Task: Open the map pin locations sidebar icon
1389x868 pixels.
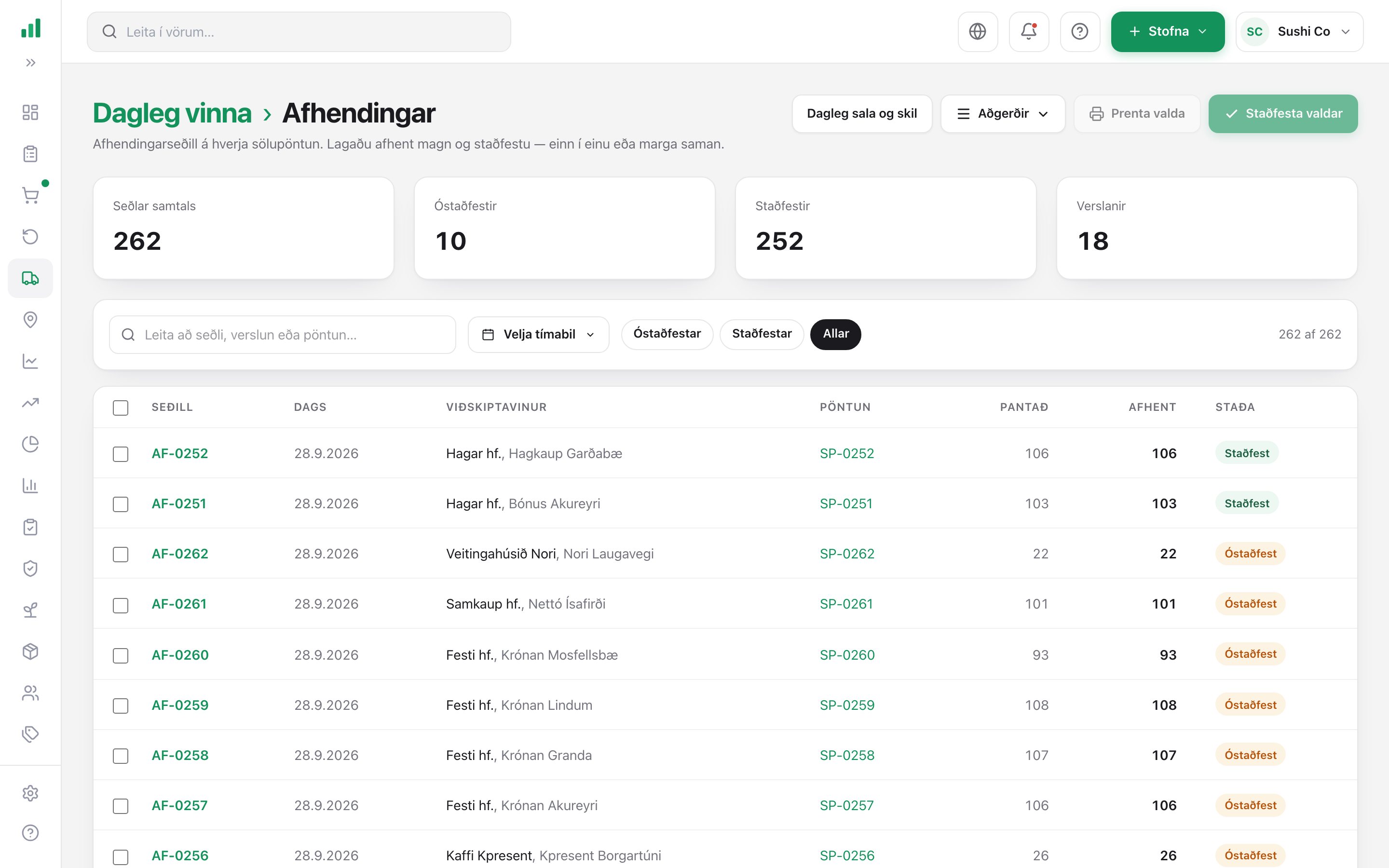Action: click(x=30, y=320)
